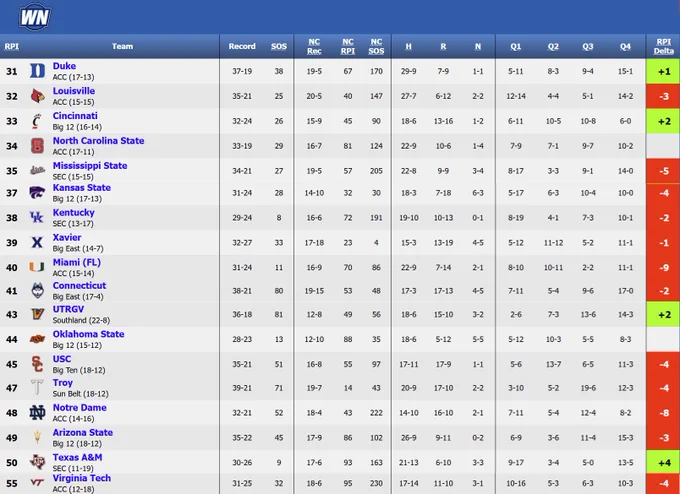The width and height of the screenshot is (680, 494).
Task: Click Duke's 37-19 record cell
Action: coord(242,71)
